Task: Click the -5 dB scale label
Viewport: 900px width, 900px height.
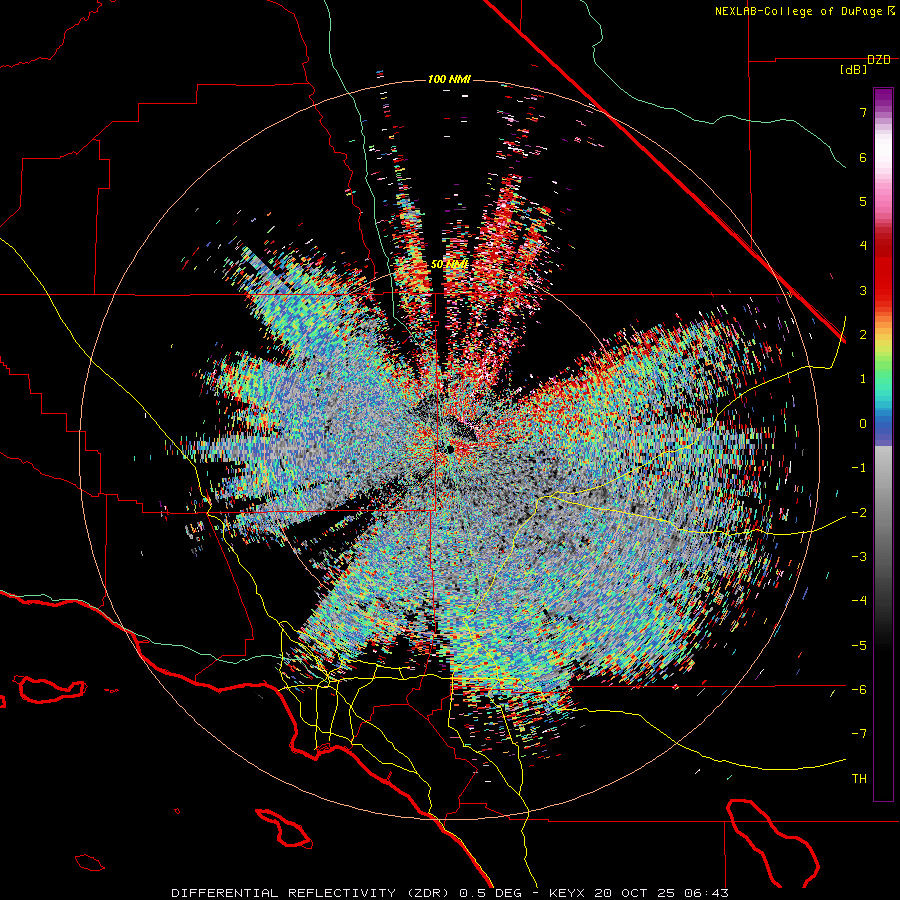Action: click(x=859, y=646)
